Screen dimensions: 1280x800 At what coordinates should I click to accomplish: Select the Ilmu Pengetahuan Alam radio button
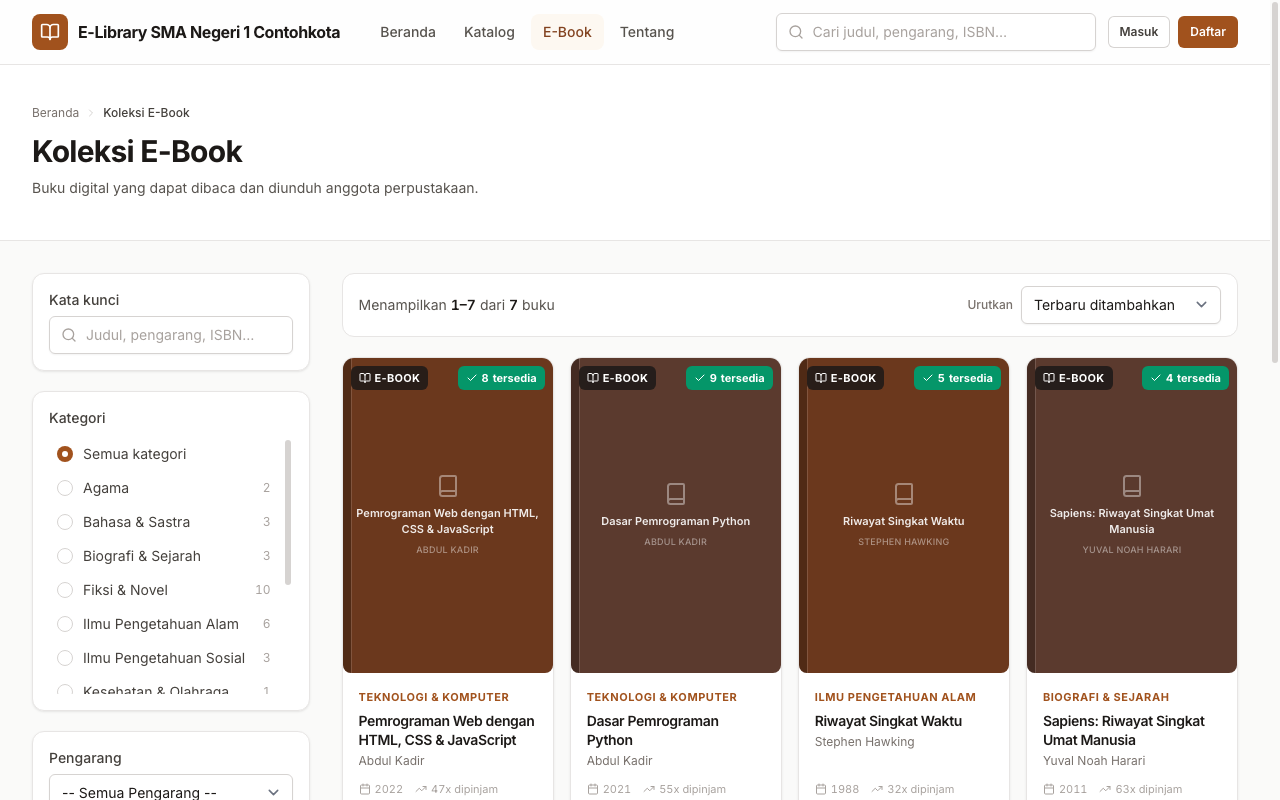pos(65,624)
